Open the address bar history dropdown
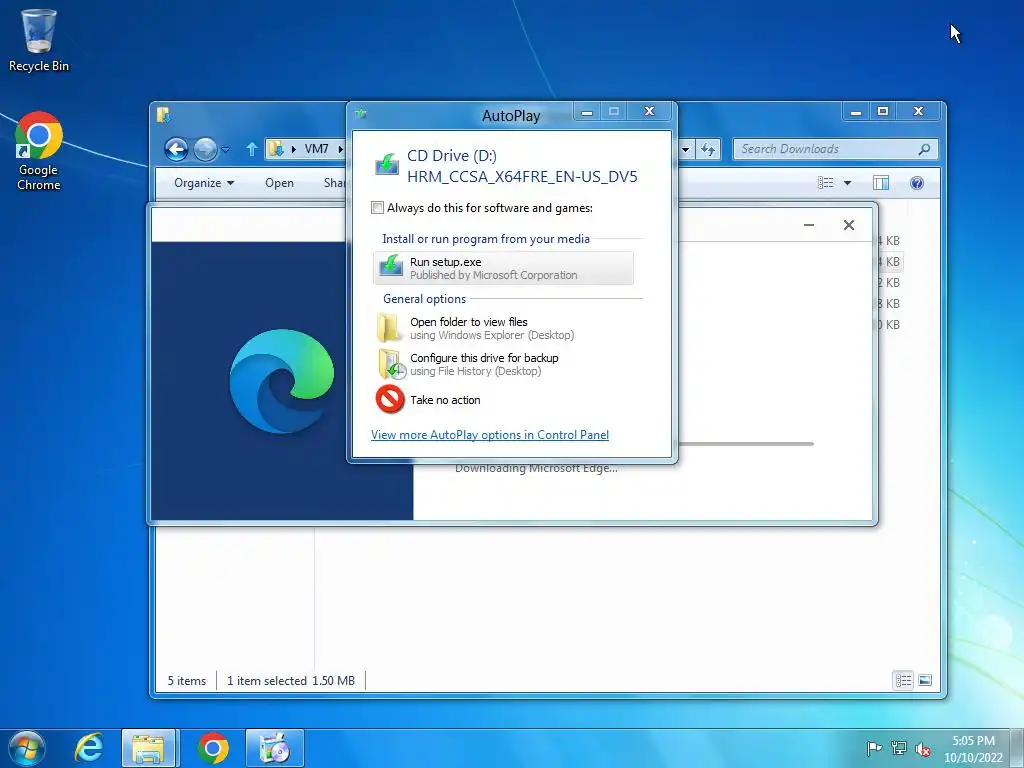 coord(685,149)
